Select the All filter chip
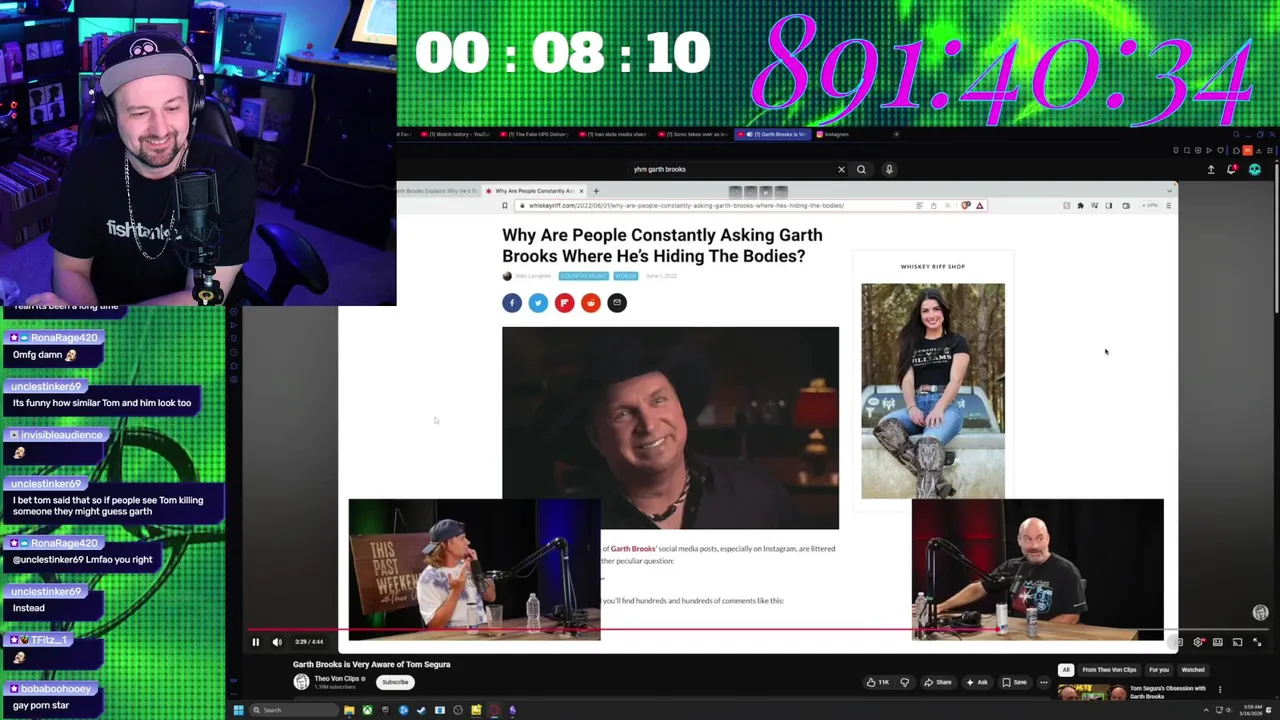The height and width of the screenshot is (720, 1280). pyautogui.click(x=1066, y=670)
